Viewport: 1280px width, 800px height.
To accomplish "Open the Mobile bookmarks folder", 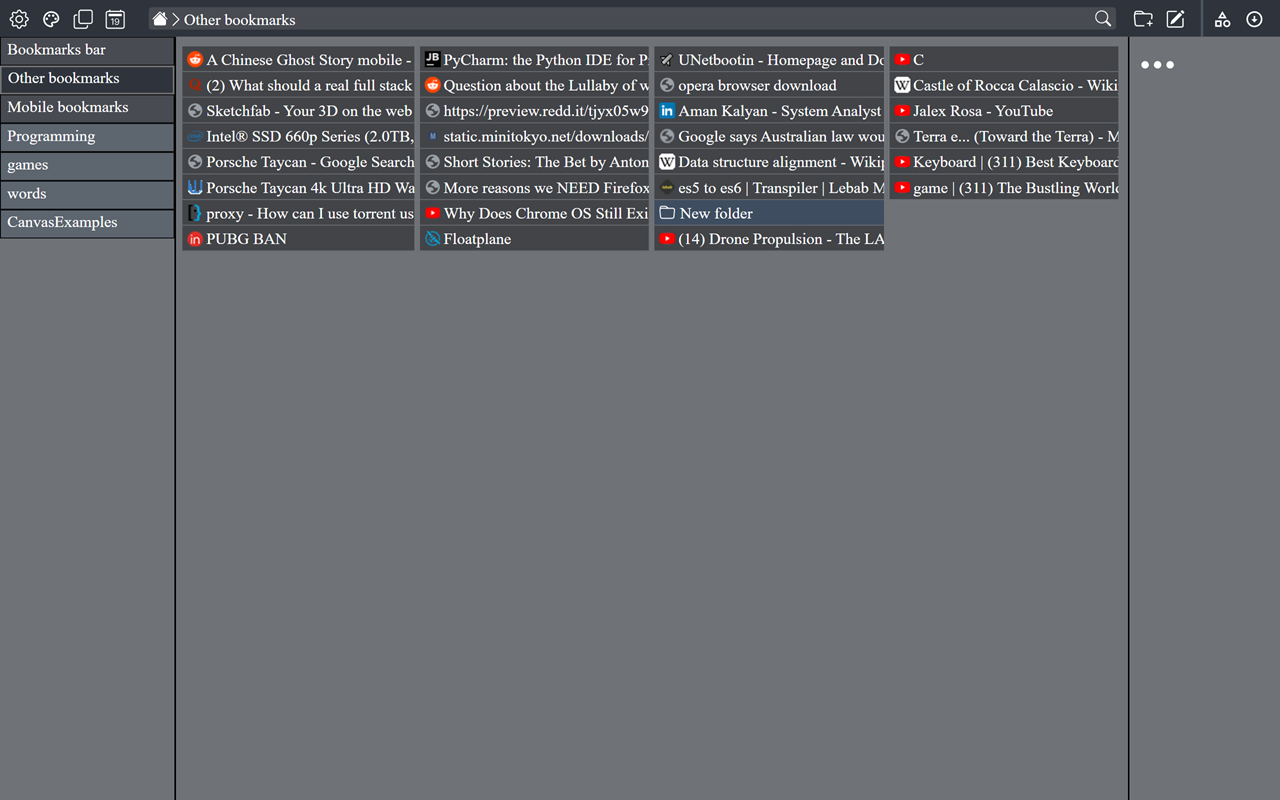I will coord(87,108).
